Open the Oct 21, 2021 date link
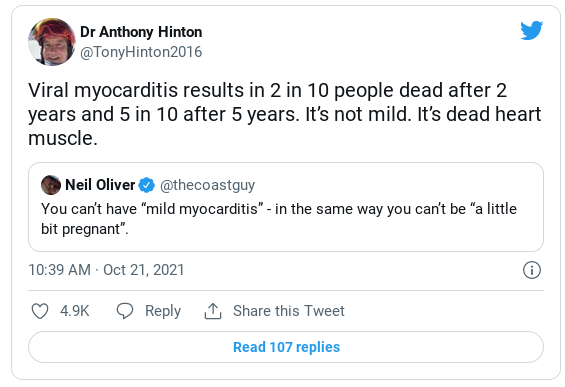Viewport: 565px width, 387px height. (x=143, y=270)
